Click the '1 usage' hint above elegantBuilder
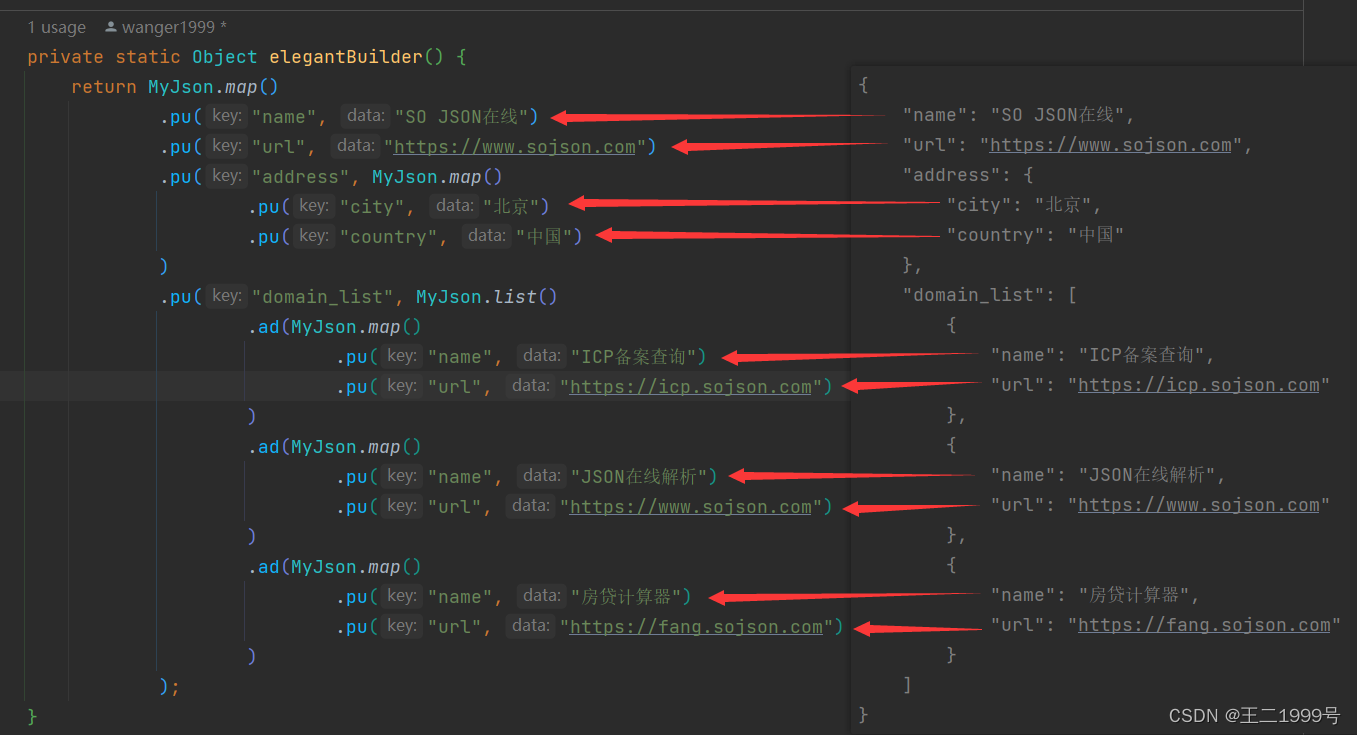This screenshot has height=735, width=1357. [x=56, y=27]
